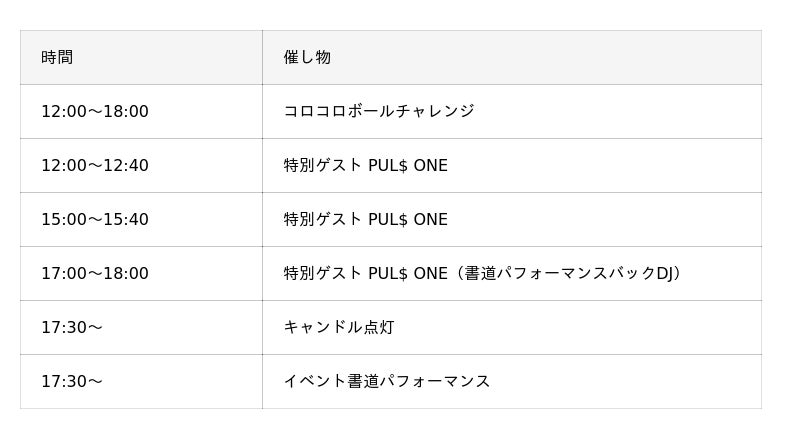Click the 時間 column header
Viewport: 800px width, 439px height.
tap(57, 57)
